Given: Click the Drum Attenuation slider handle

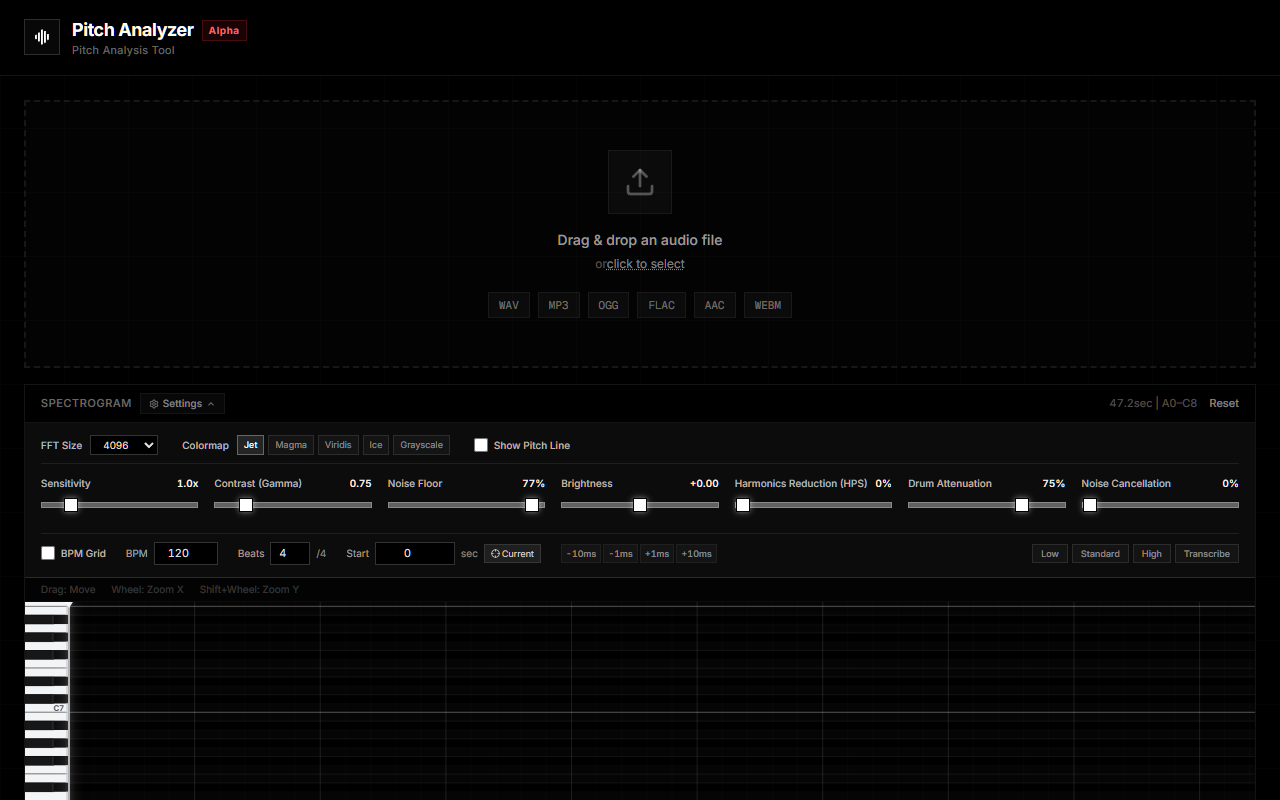Looking at the screenshot, I should coord(1022,505).
